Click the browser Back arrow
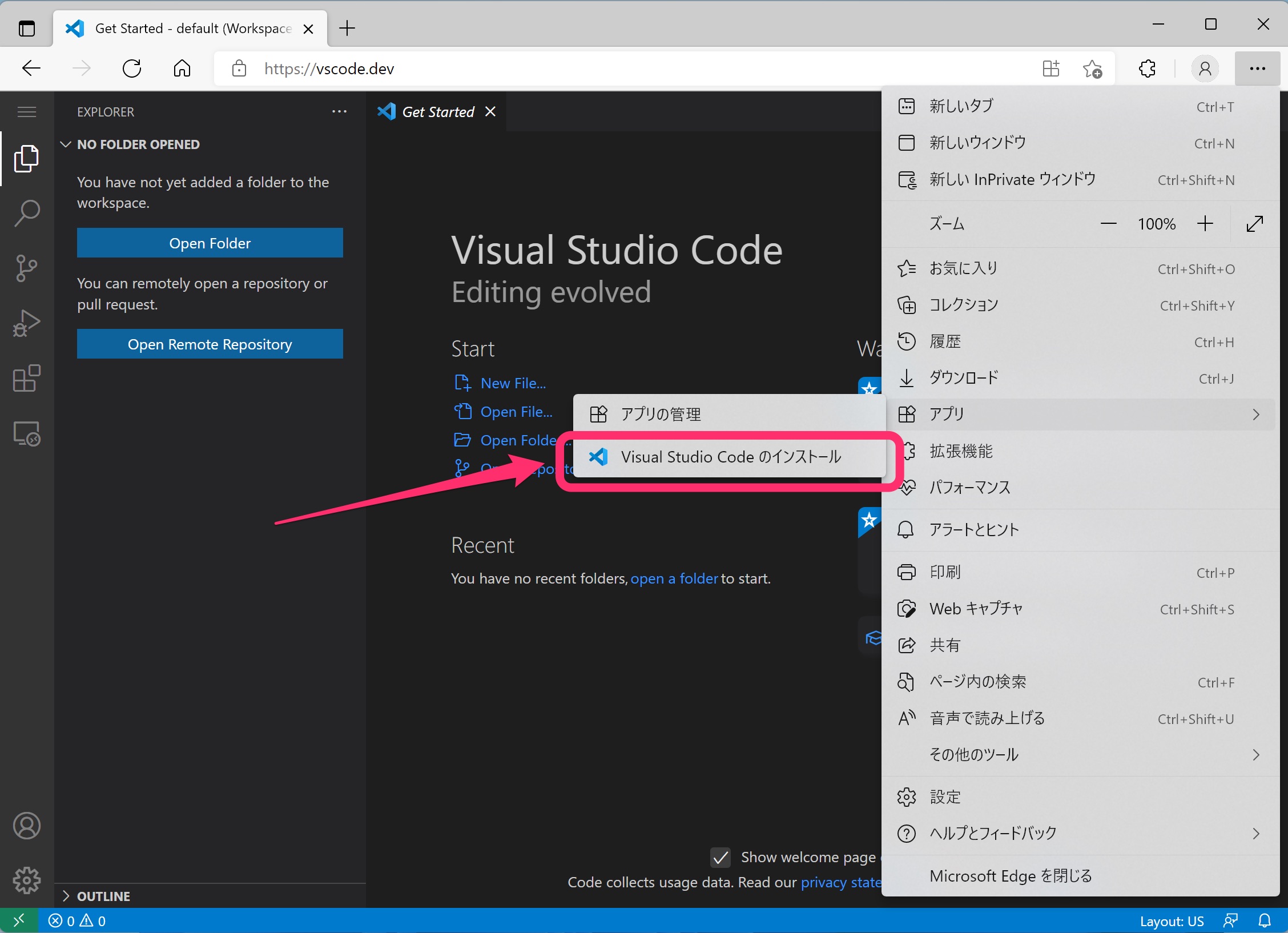Screen dimensions: 1288x933 point(31,69)
